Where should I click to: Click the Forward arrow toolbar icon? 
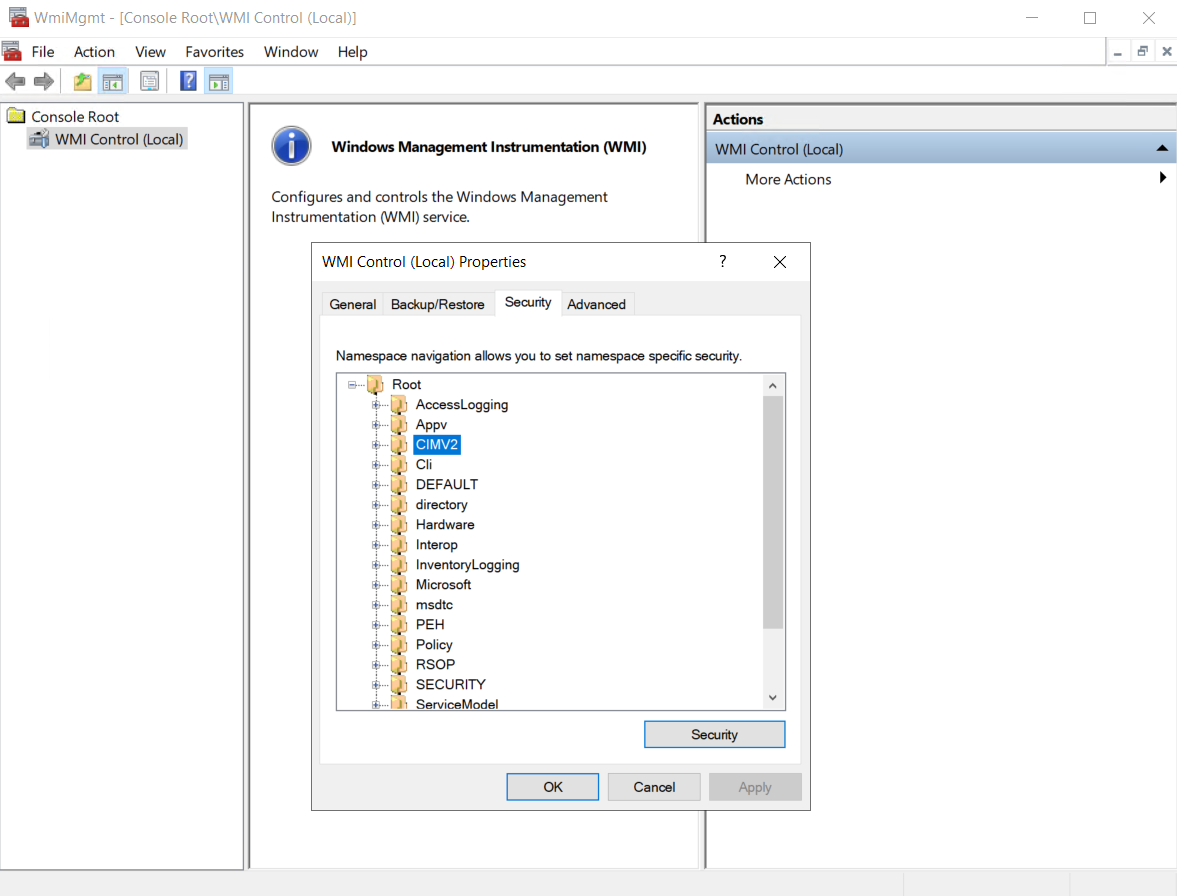point(44,81)
